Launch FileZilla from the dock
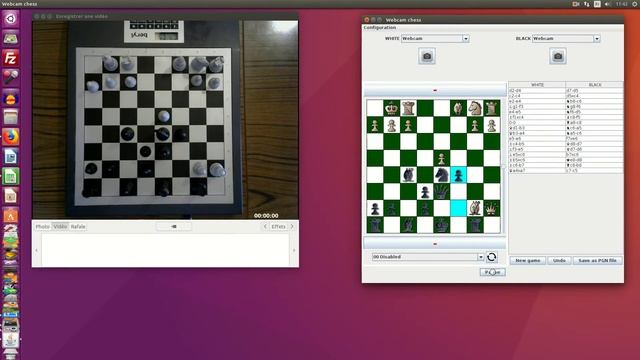Screen dimensions: 640x360 10,58
